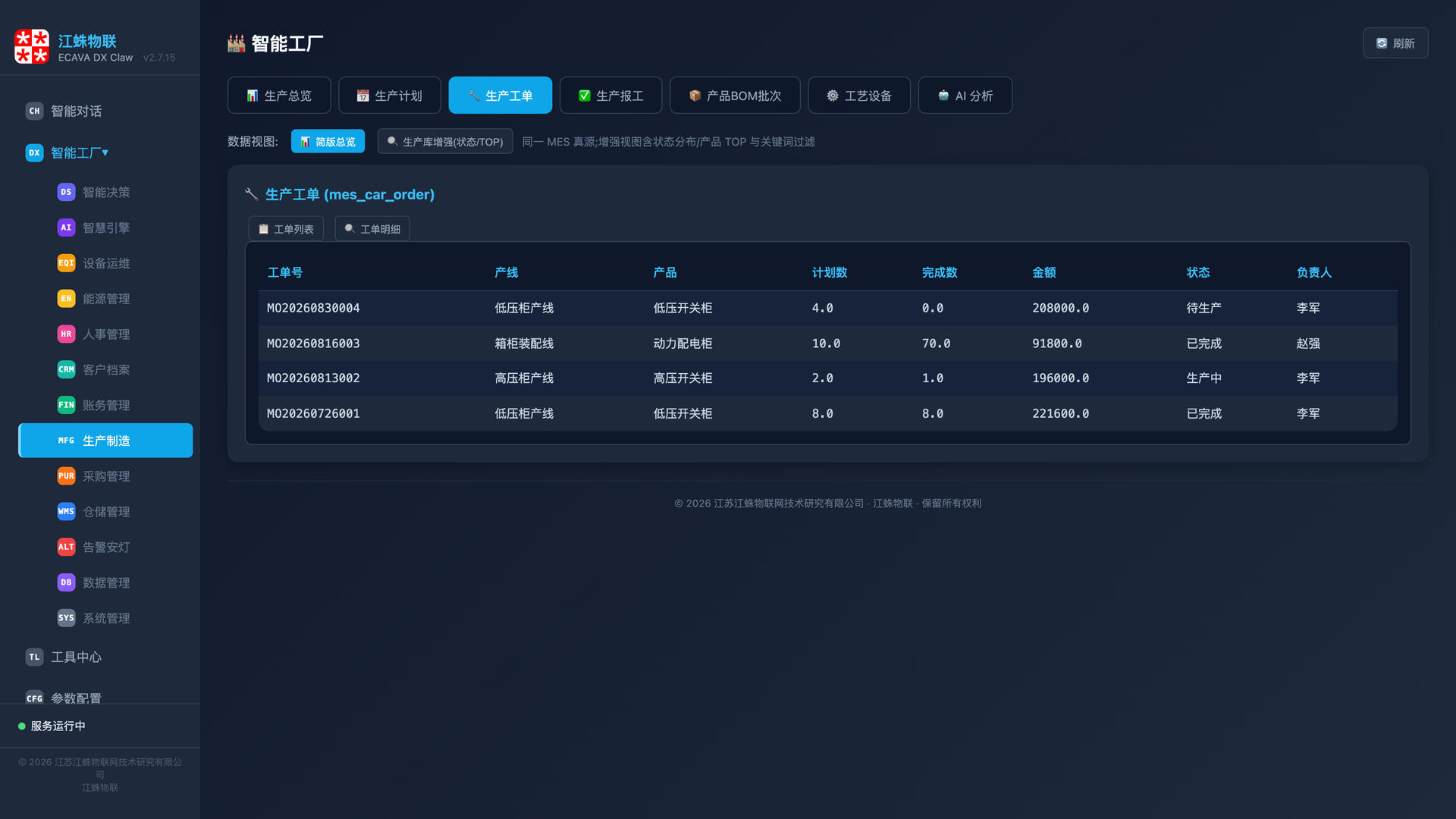Click the 状态 column header

(1198, 272)
